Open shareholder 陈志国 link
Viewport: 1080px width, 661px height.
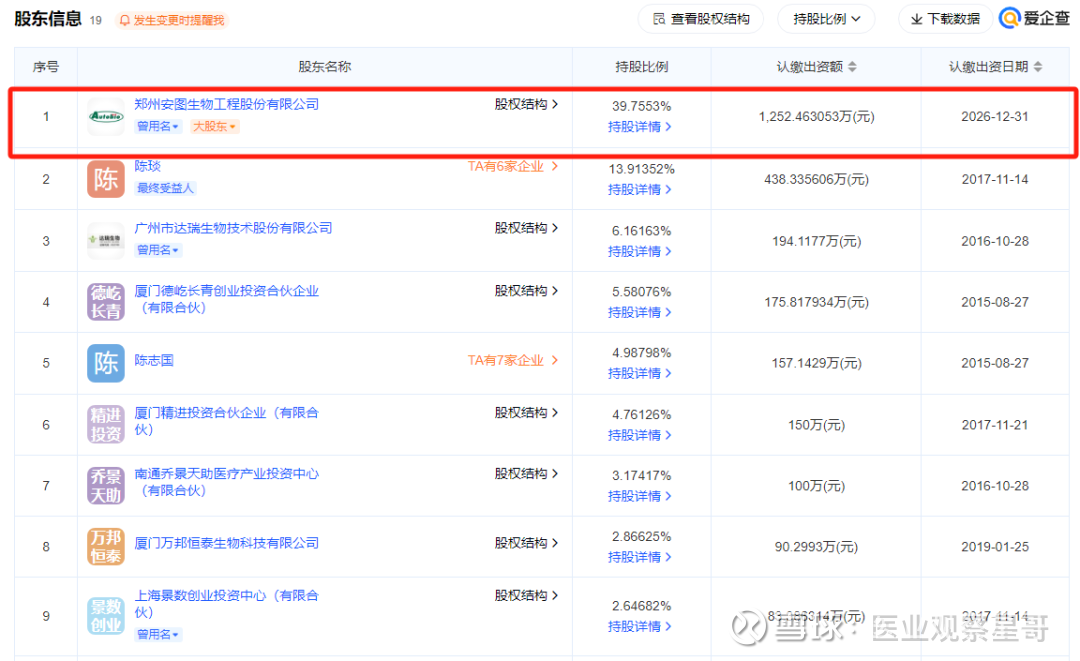click(154, 360)
